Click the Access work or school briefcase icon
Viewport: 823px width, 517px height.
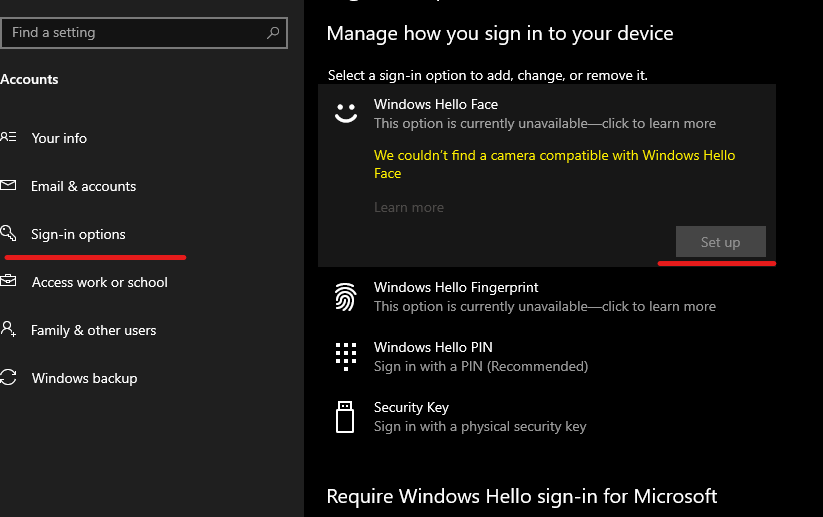(8, 282)
